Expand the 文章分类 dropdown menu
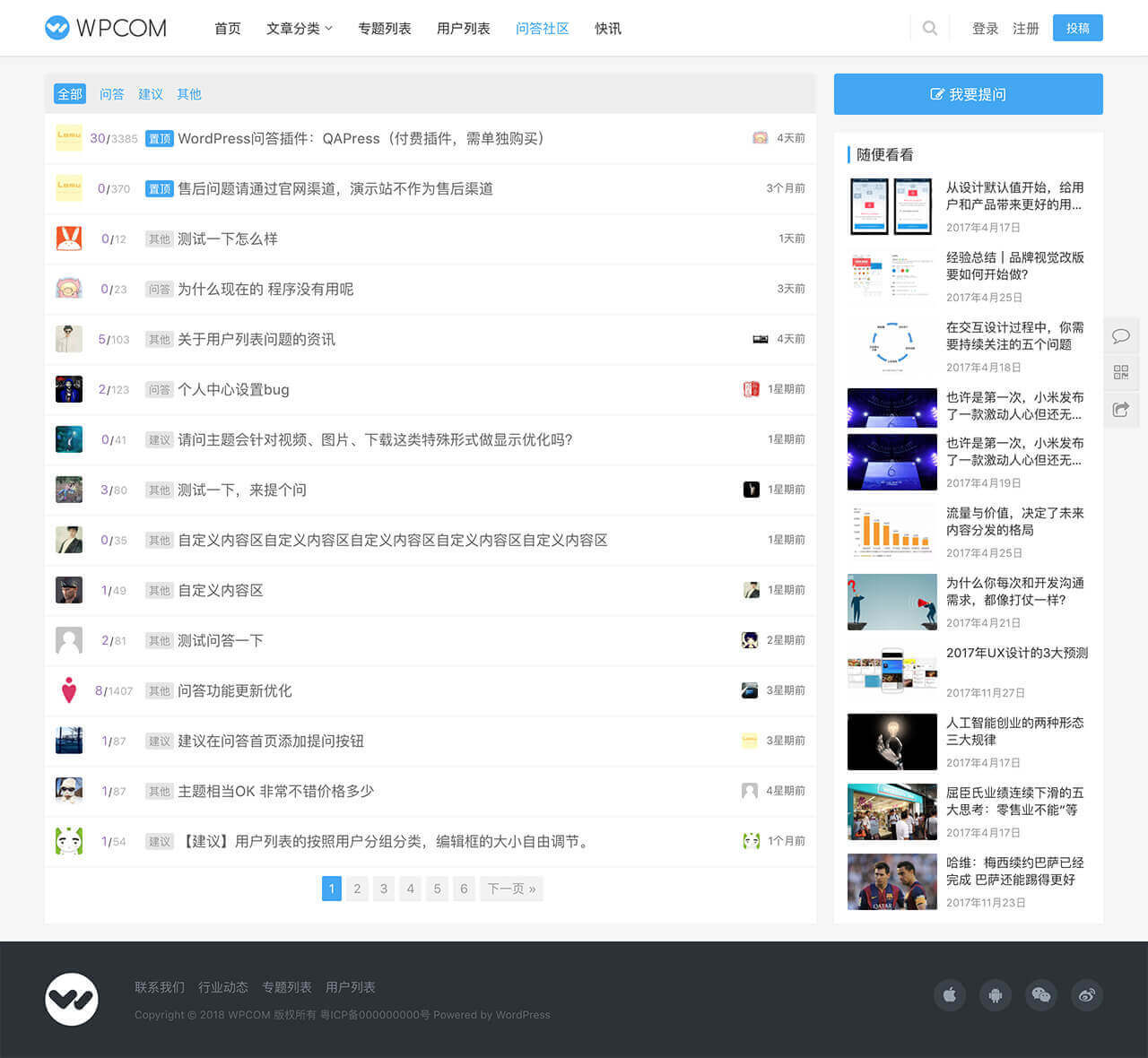This screenshot has height=1058, width=1148. click(299, 28)
